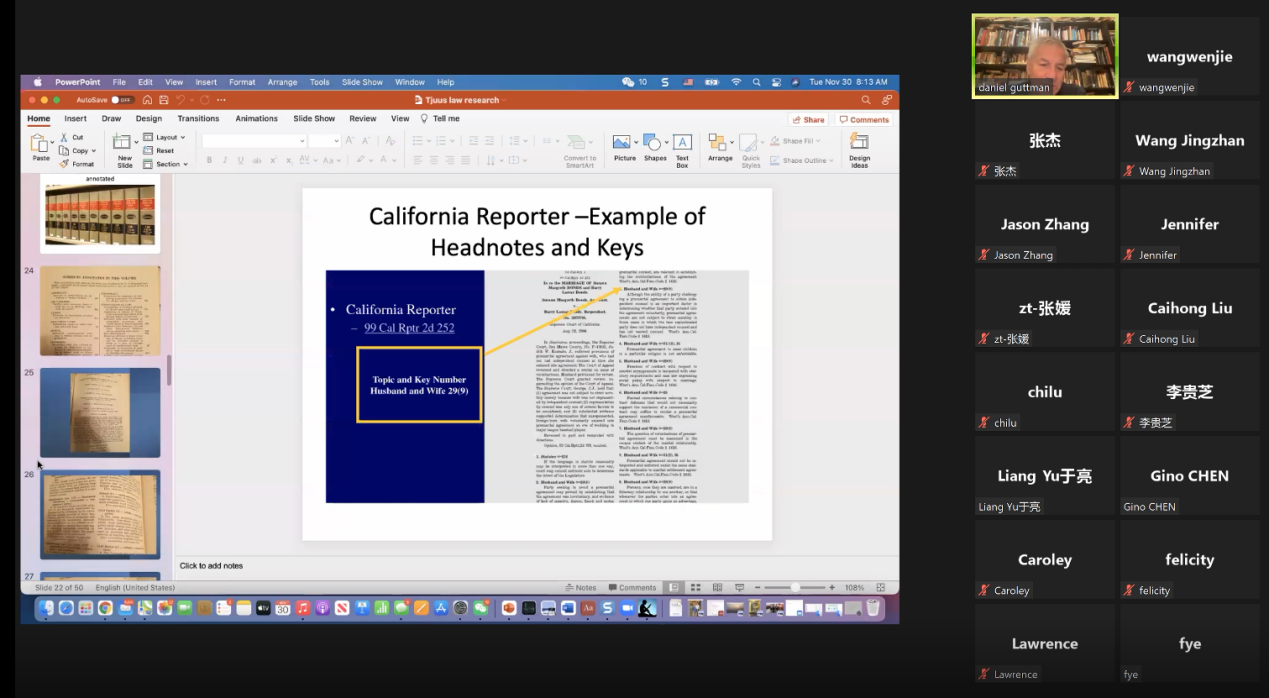Open the Shapes gallery
Screen dimensions: 1269x698
click(655, 145)
